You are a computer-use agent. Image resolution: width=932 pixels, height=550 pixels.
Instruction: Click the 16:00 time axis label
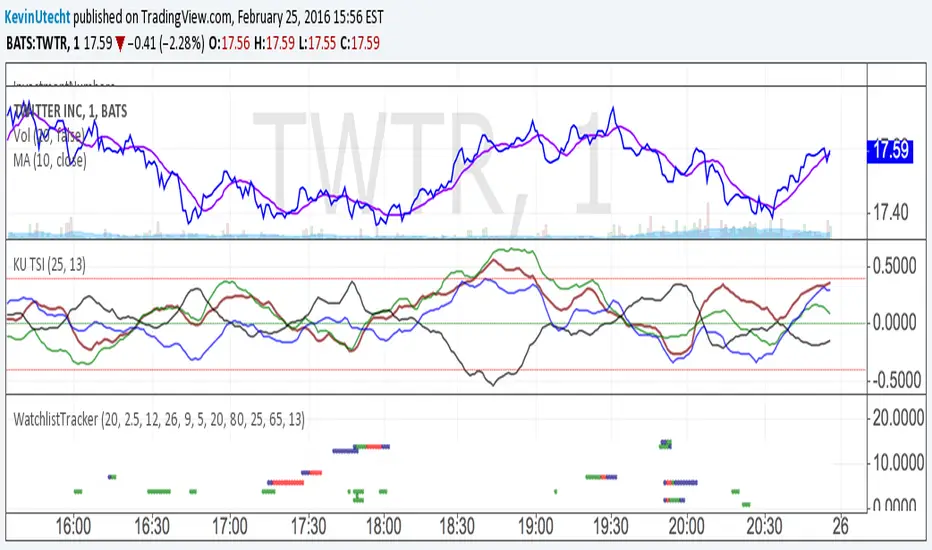coord(73,527)
